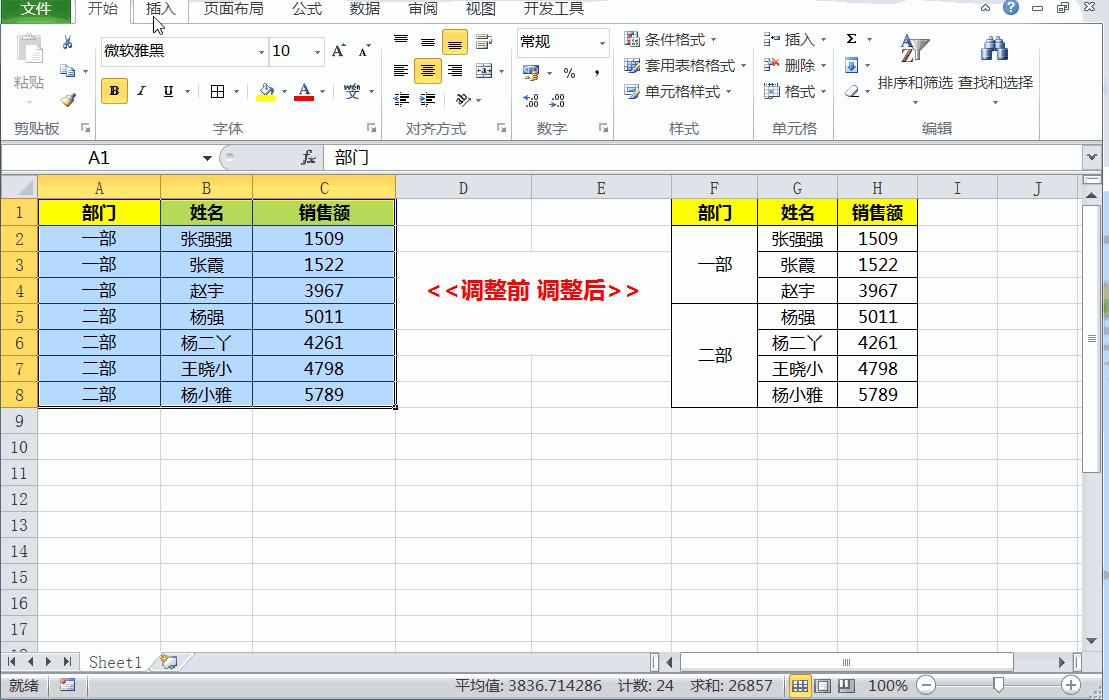Screen dimensions: 1109x700
Task: Click the 粘贴 (Paste) button
Action: coord(29,60)
